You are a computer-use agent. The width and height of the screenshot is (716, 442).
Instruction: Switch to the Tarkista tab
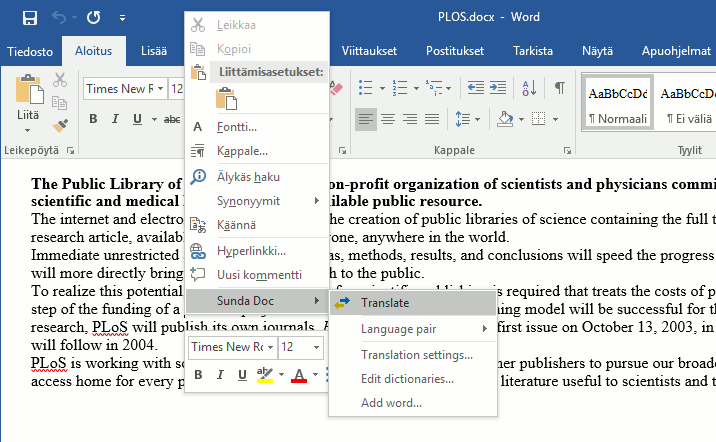[x=533, y=51]
